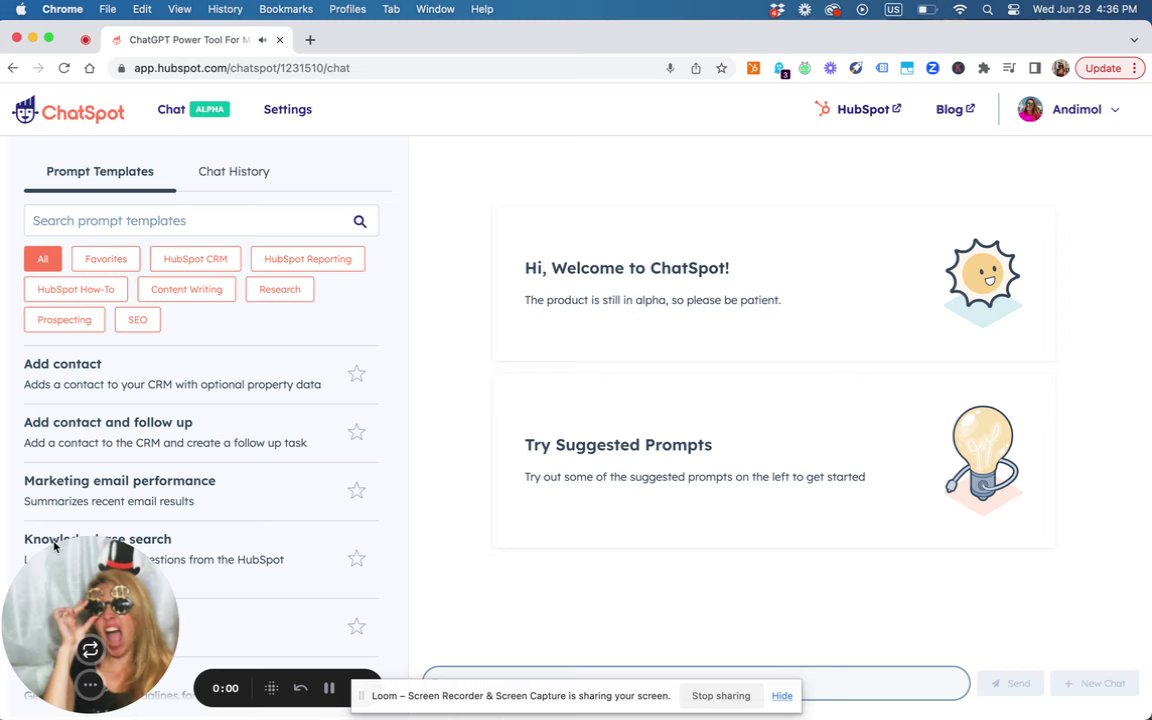Viewport: 1152px width, 720px height.
Task: Select the All filter chip
Action: [x=43, y=259]
